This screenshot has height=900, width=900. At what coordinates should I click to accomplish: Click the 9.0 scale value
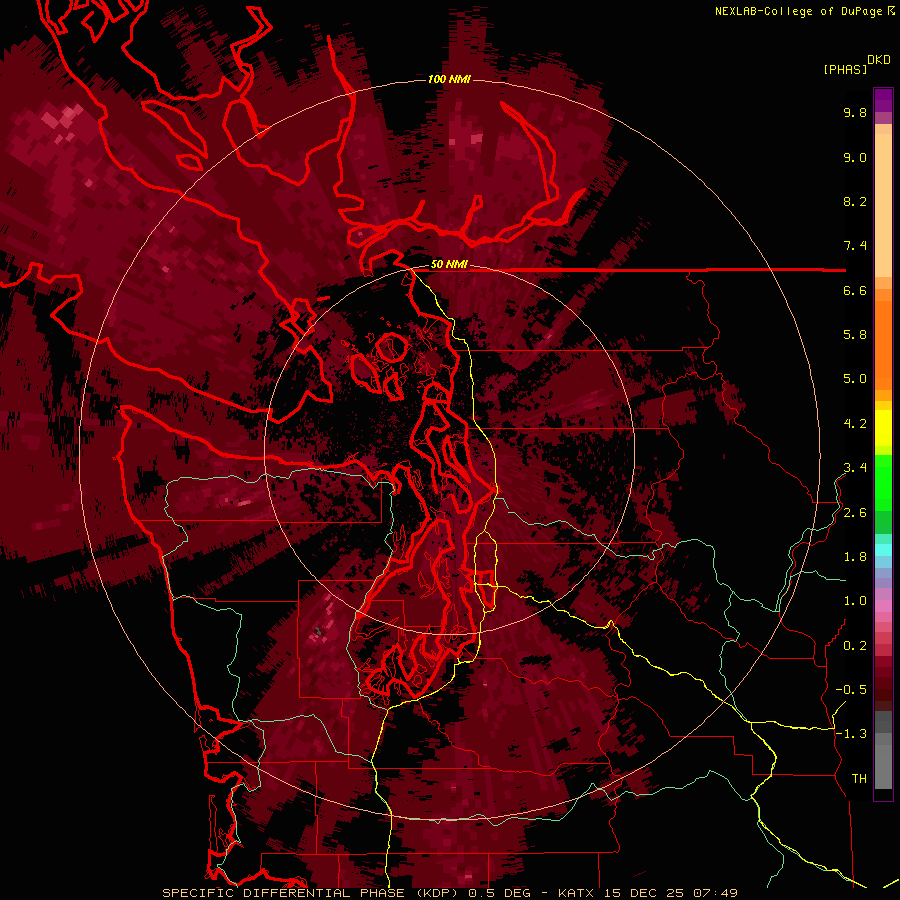click(x=855, y=157)
